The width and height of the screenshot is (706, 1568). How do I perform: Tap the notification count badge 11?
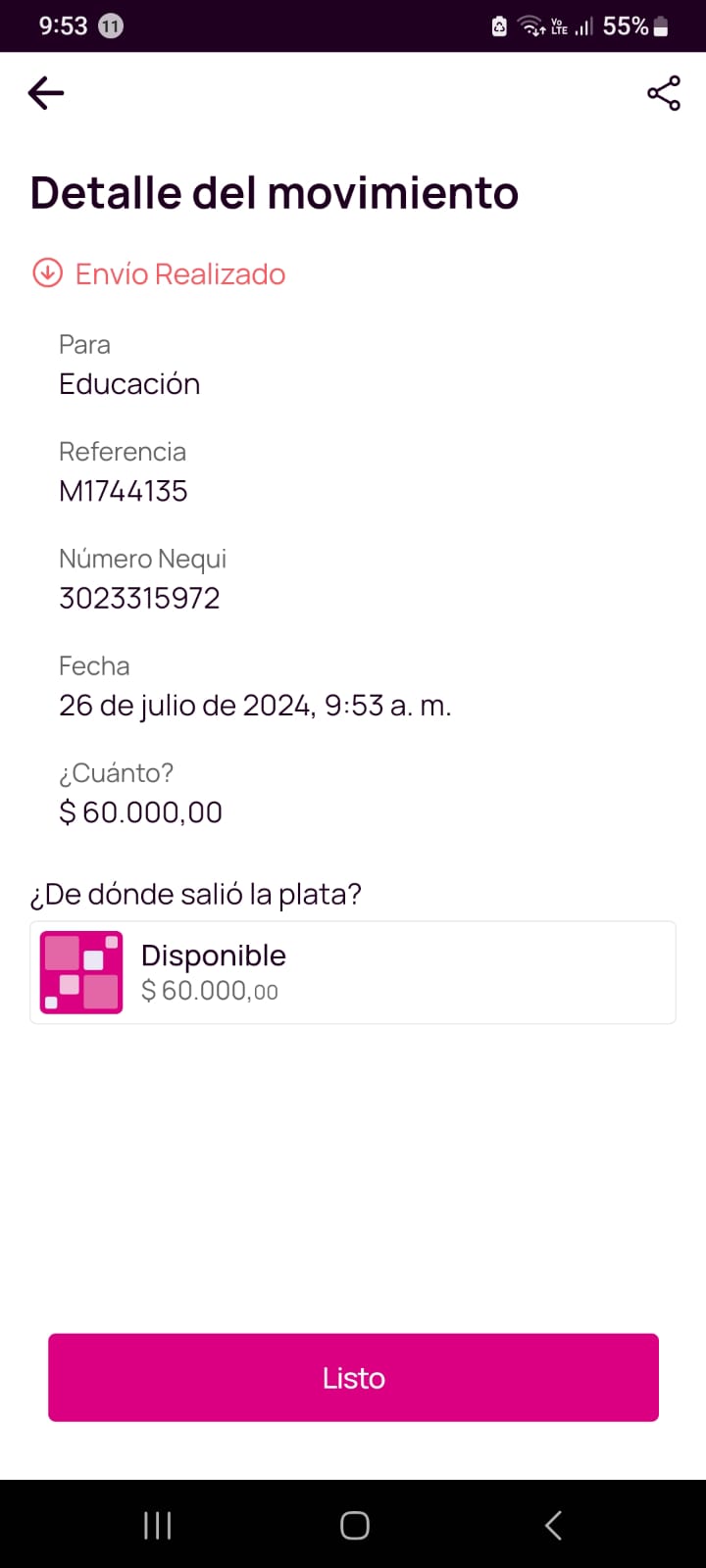pos(111,26)
